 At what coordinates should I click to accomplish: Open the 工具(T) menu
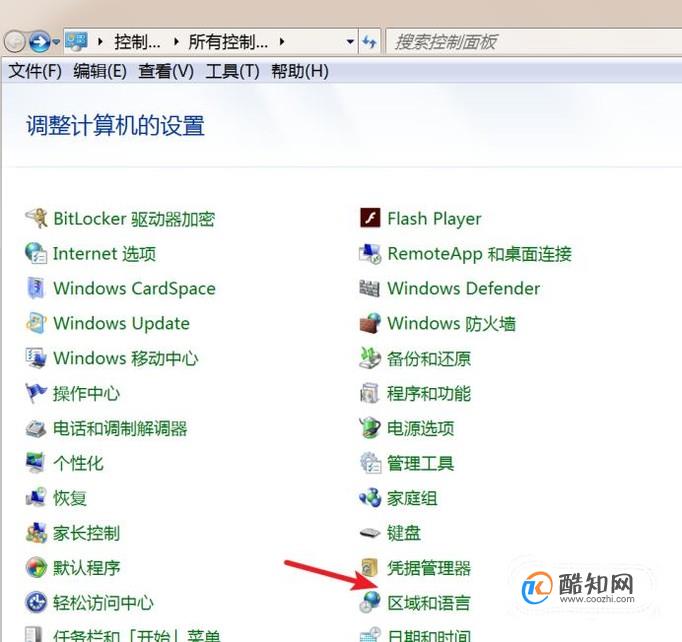(232, 71)
